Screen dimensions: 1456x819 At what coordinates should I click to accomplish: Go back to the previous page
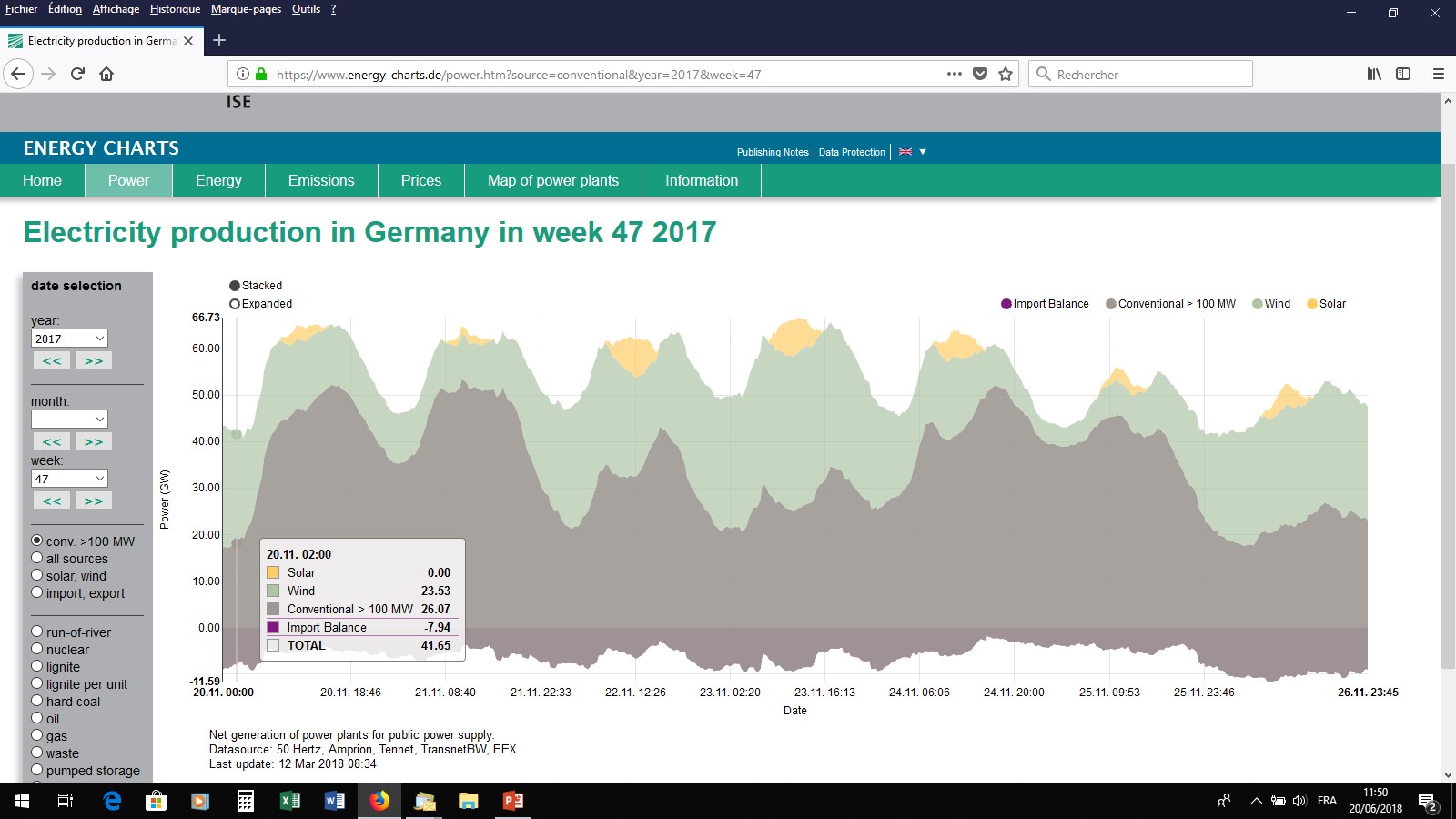coord(18,74)
